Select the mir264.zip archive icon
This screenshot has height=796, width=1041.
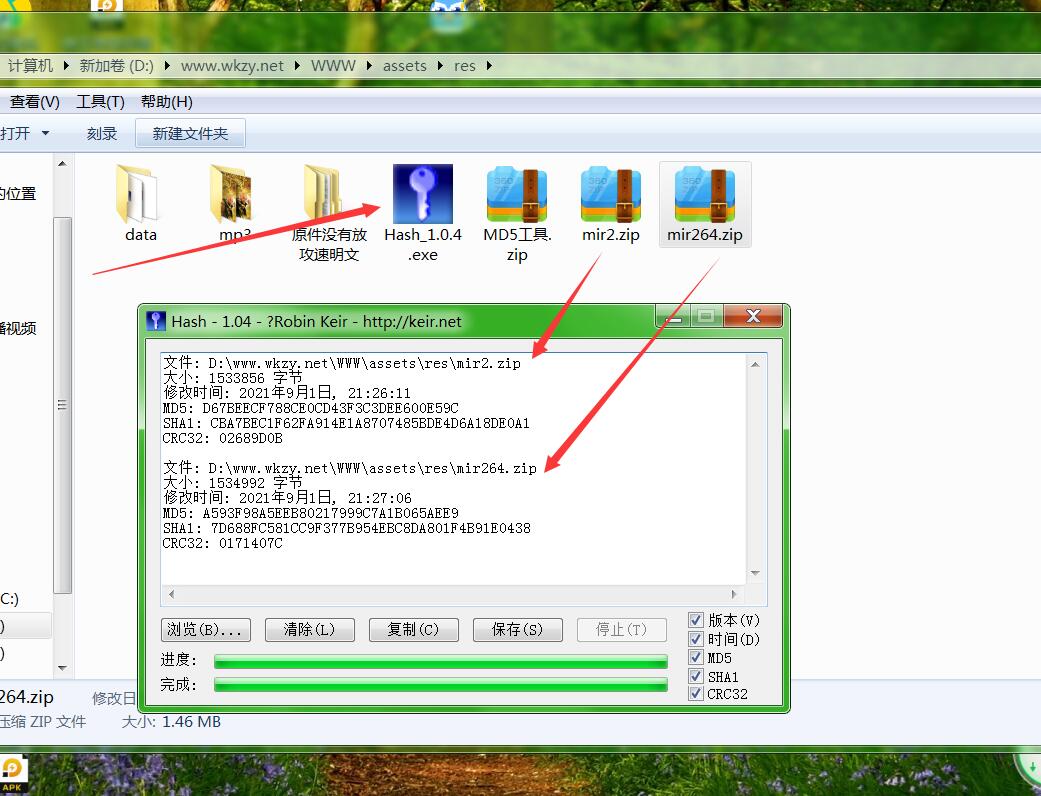[x=705, y=195]
